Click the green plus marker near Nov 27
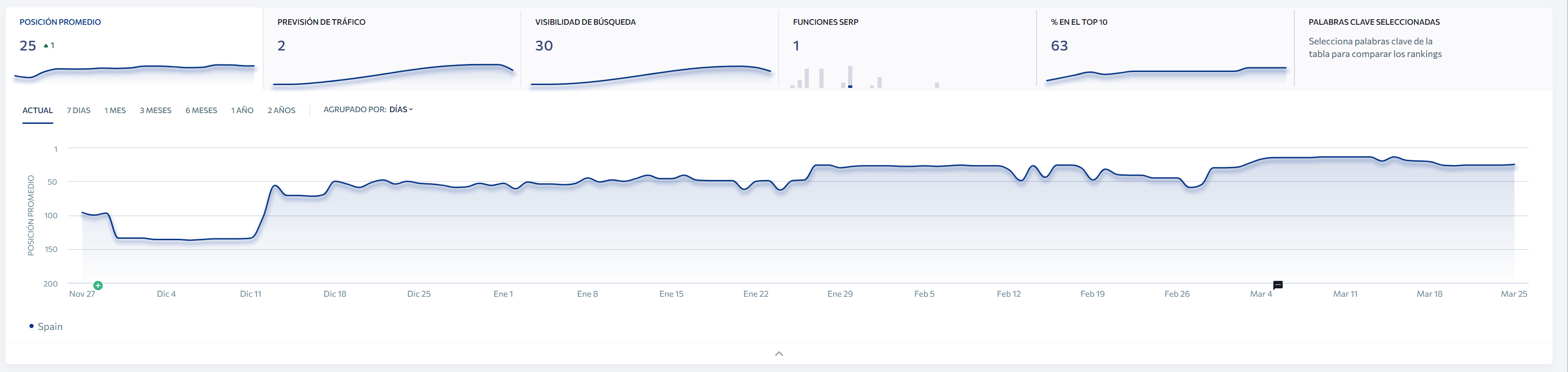The height and width of the screenshot is (372, 1568). tap(98, 286)
